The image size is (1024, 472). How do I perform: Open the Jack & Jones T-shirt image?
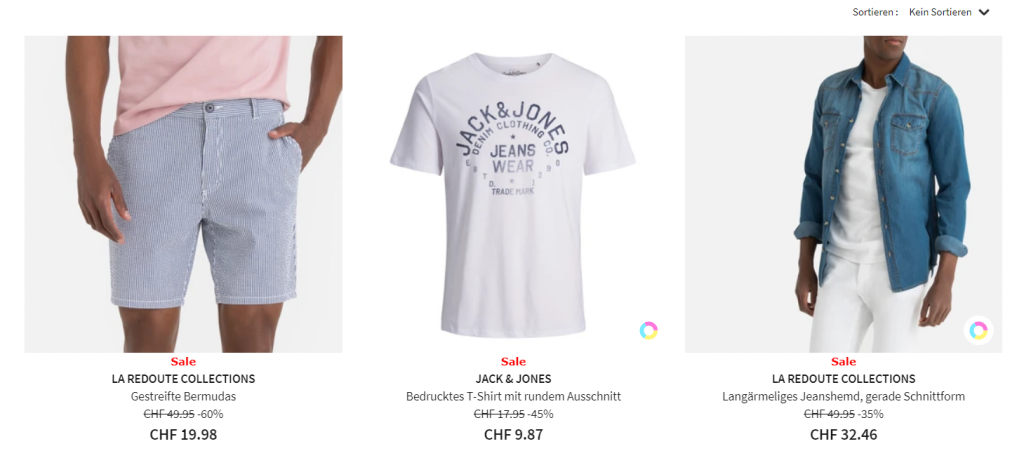point(513,194)
